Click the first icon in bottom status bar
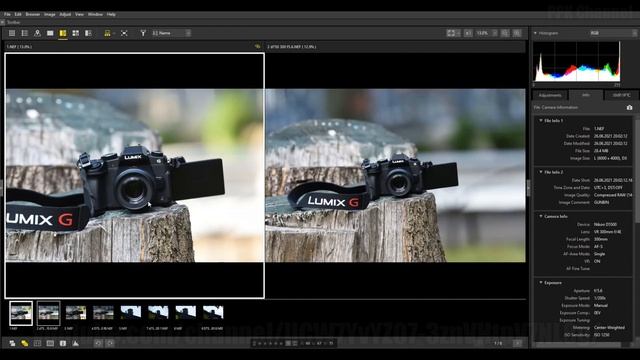This screenshot has width=640, height=360. pyautogui.click(x=12, y=343)
